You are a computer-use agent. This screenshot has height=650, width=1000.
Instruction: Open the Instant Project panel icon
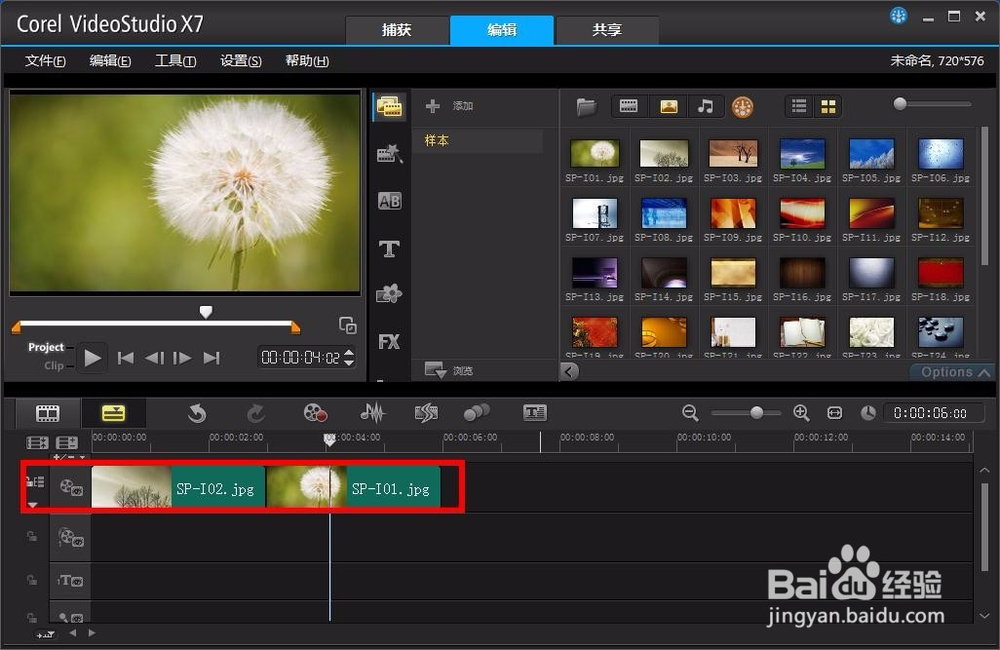tap(389, 154)
